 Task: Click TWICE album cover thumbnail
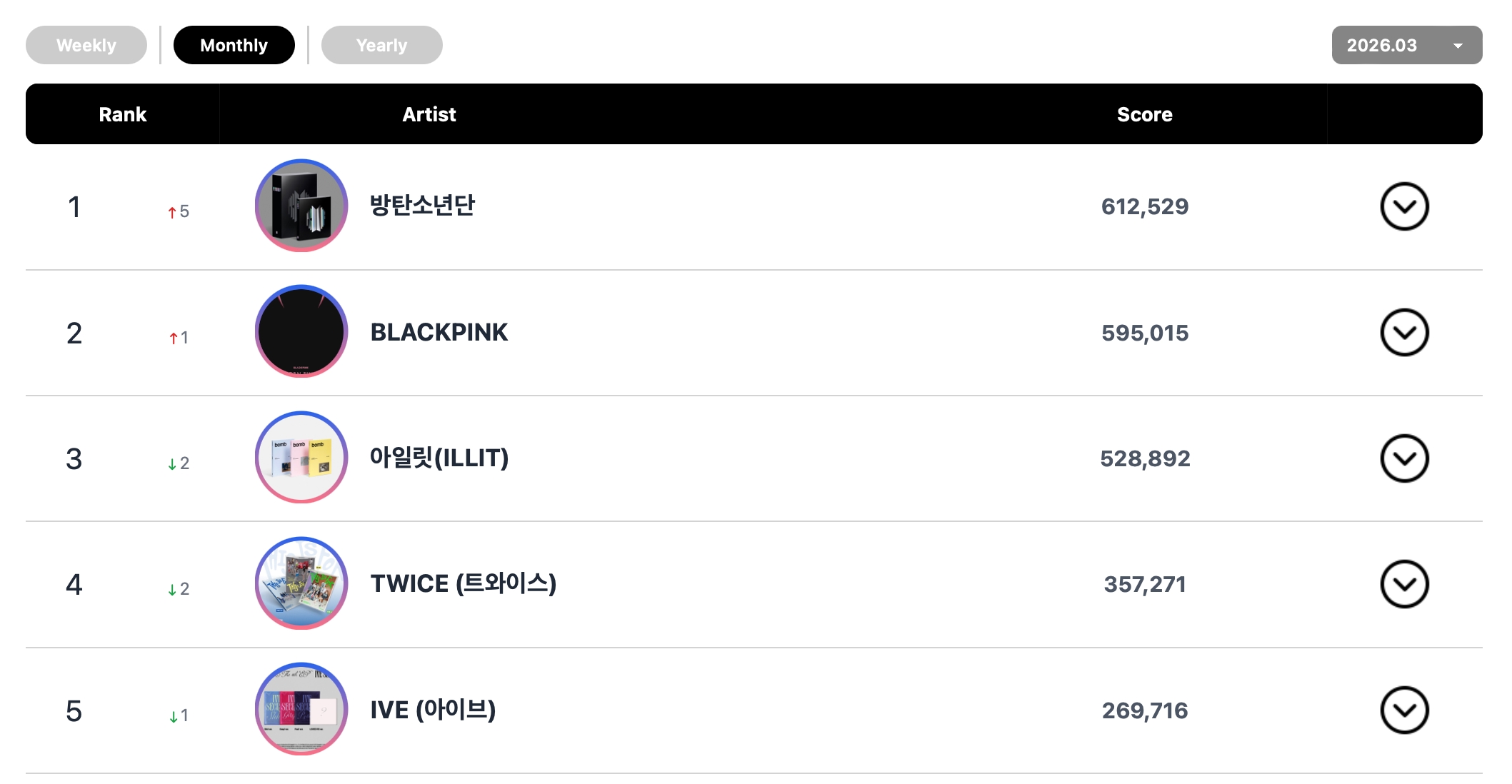click(x=301, y=583)
